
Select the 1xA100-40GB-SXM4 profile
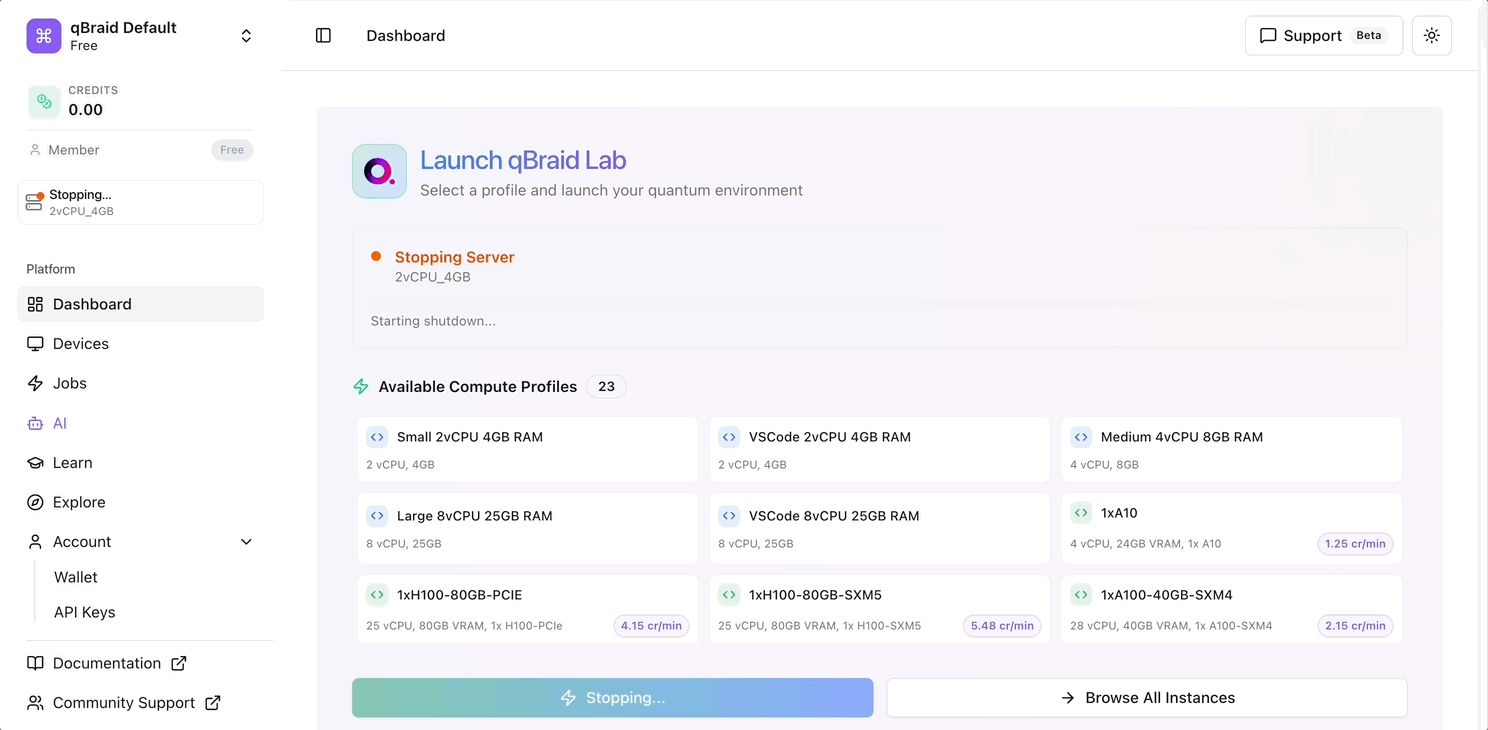click(1232, 609)
